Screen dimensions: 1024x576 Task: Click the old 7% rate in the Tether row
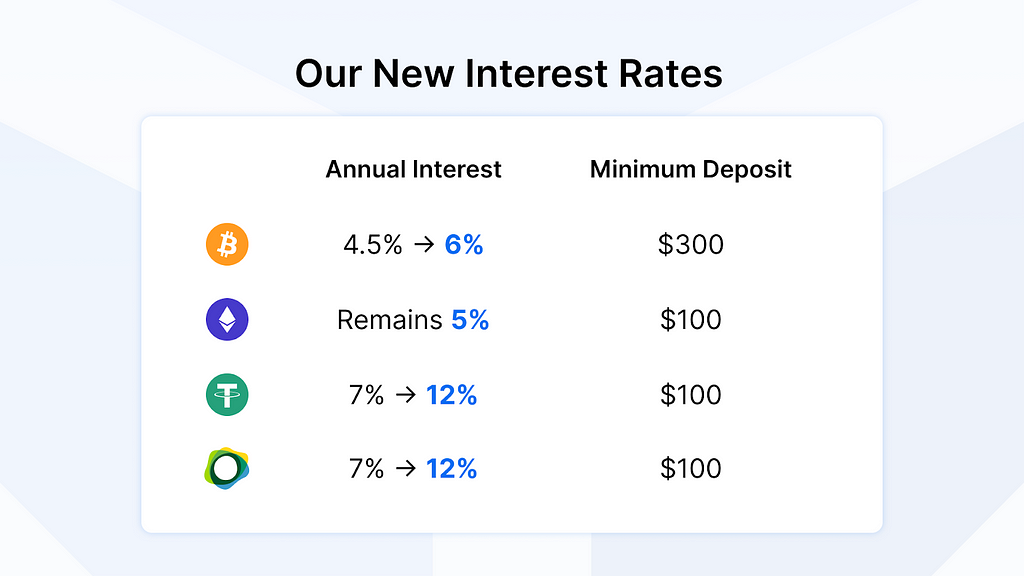[x=366, y=395]
